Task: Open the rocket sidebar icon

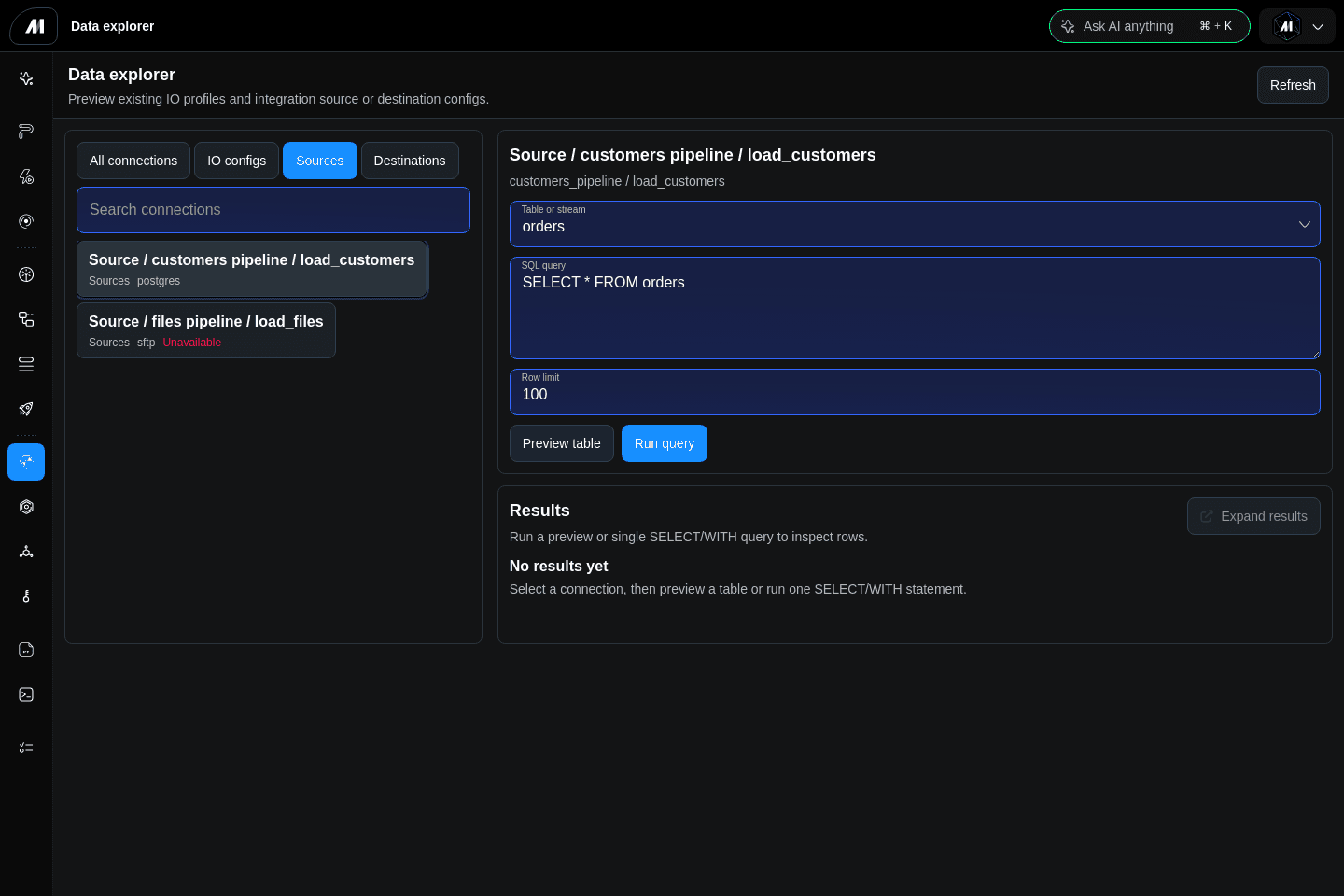Action: point(26,409)
